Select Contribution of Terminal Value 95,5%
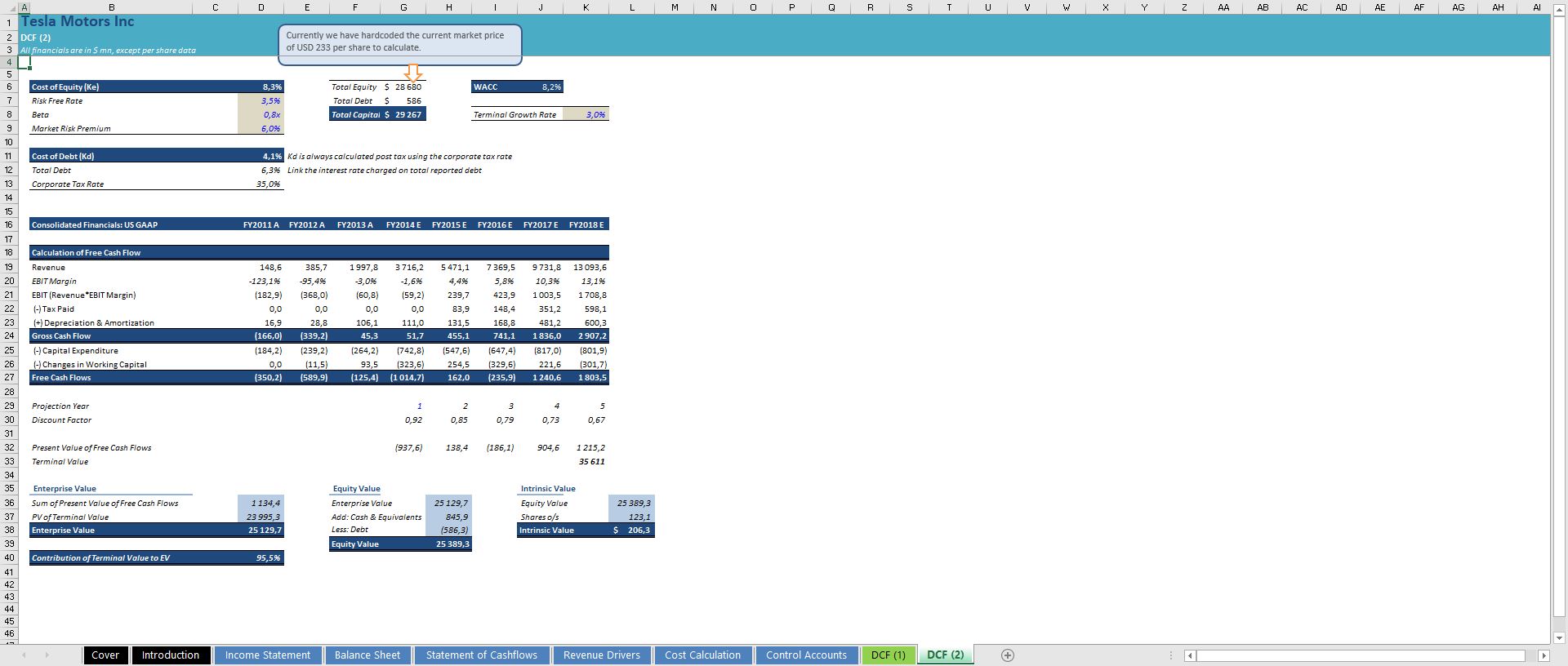 tap(261, 558)
